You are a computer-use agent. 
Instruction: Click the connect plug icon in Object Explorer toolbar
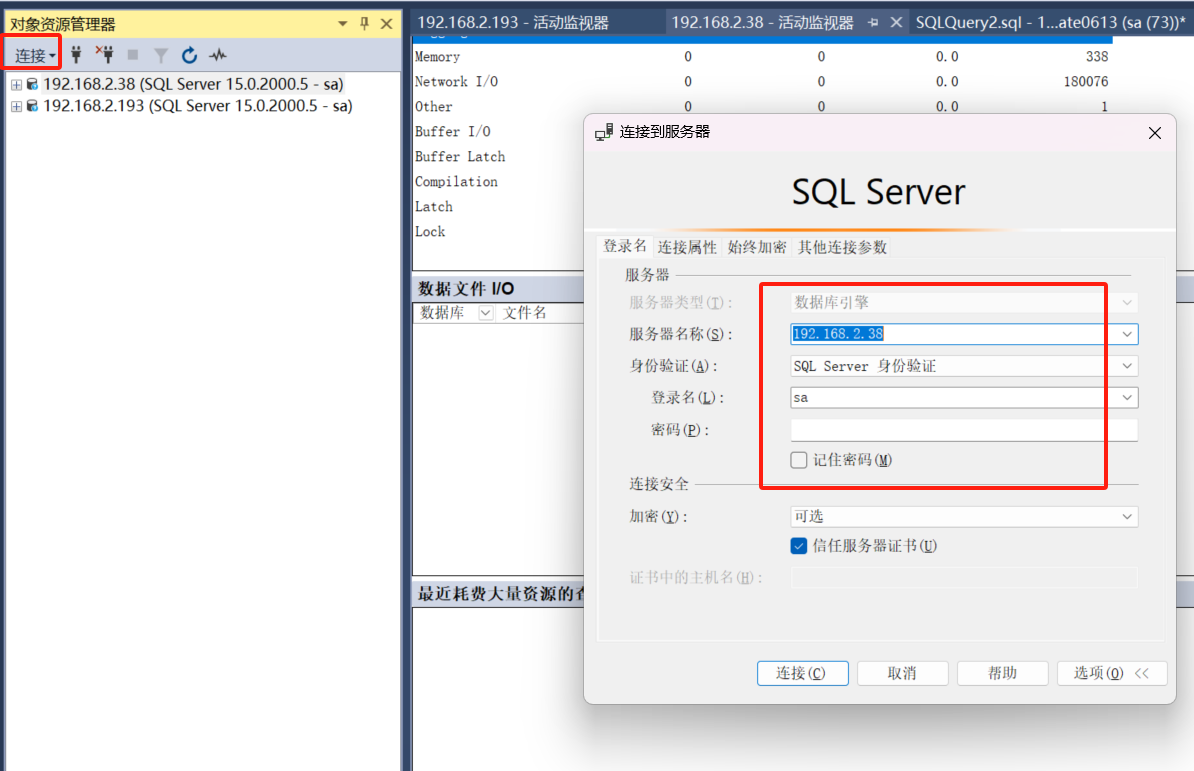click(76, 55)
